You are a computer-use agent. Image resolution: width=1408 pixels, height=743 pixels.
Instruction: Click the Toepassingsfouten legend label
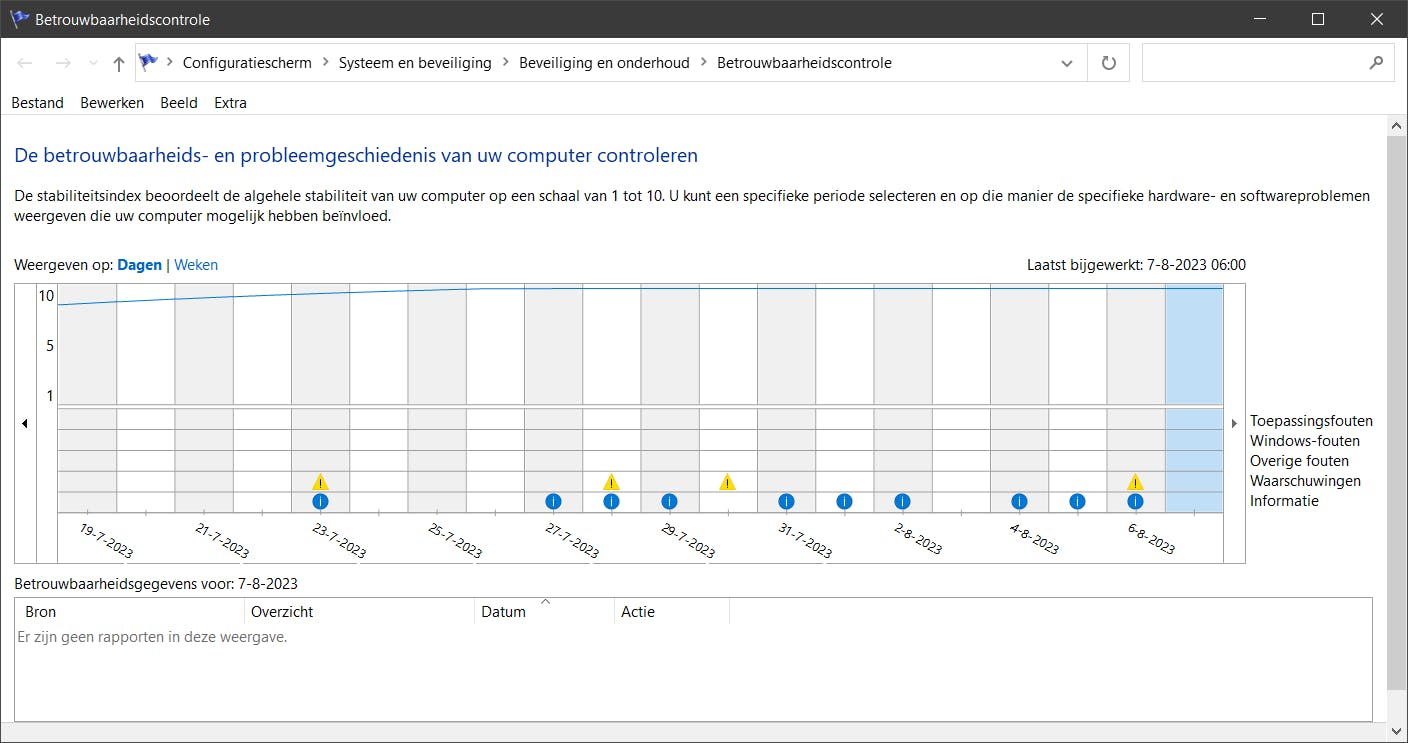coord(1311,421)
